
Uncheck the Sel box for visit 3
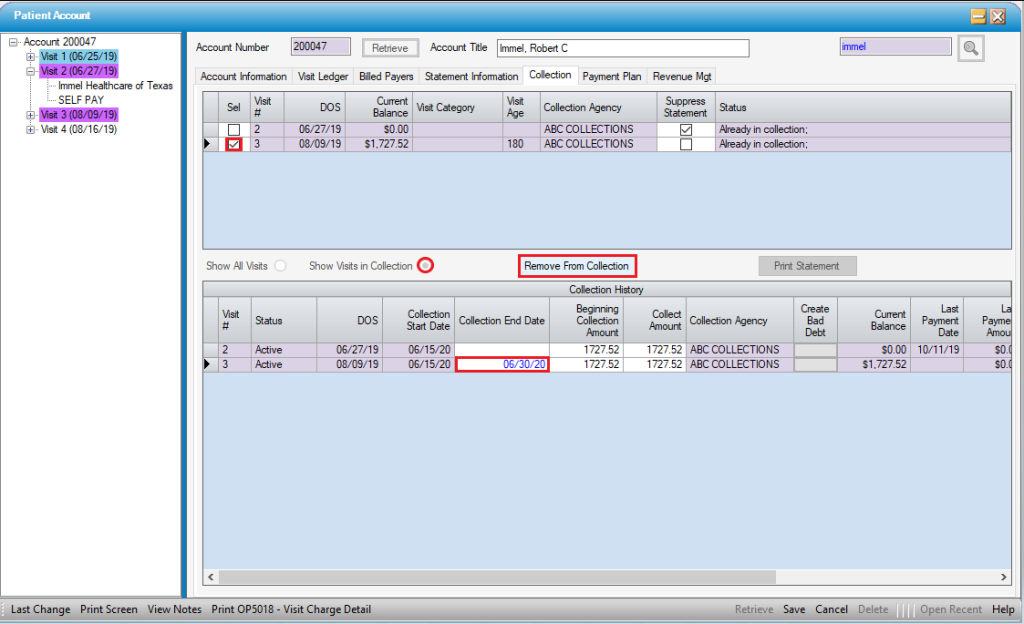point(233,144)
